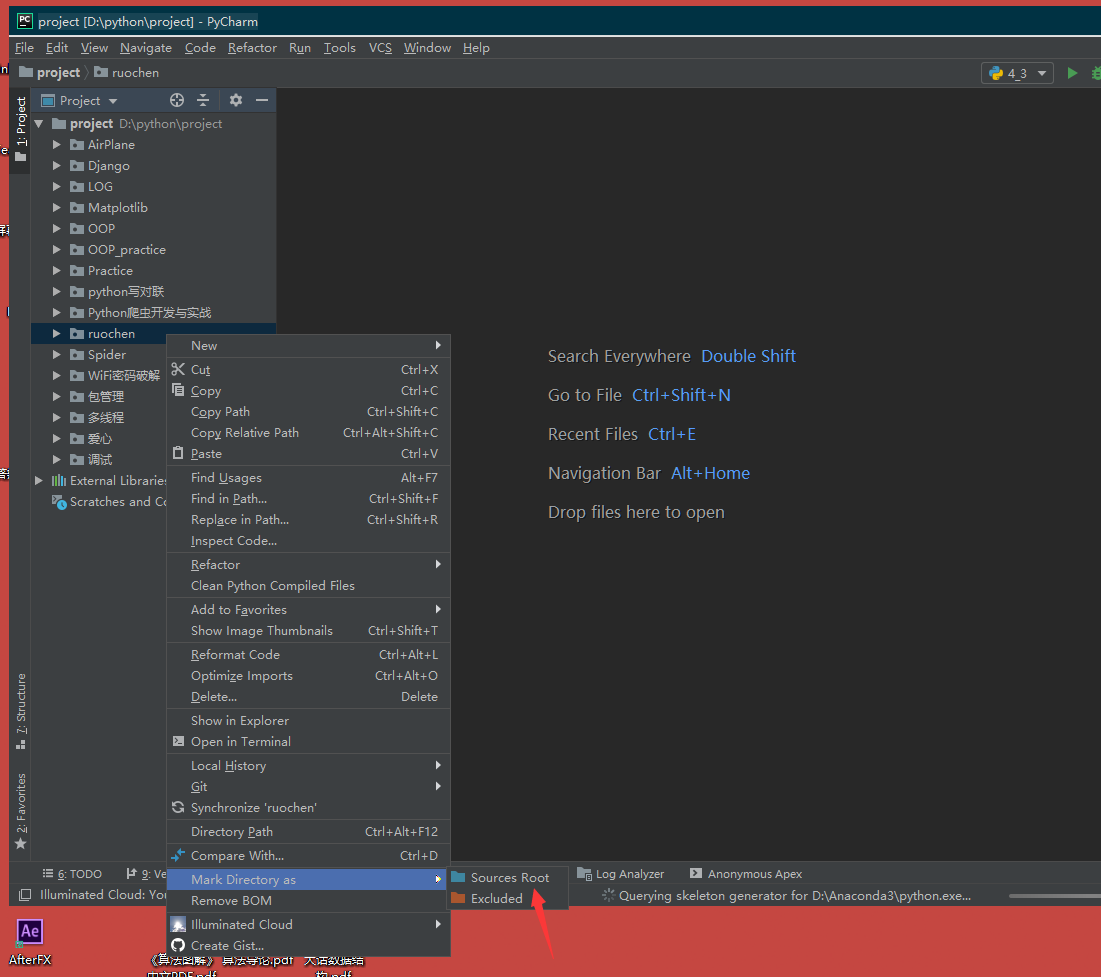
Task: Choose Excluded option
Action: 507,898
